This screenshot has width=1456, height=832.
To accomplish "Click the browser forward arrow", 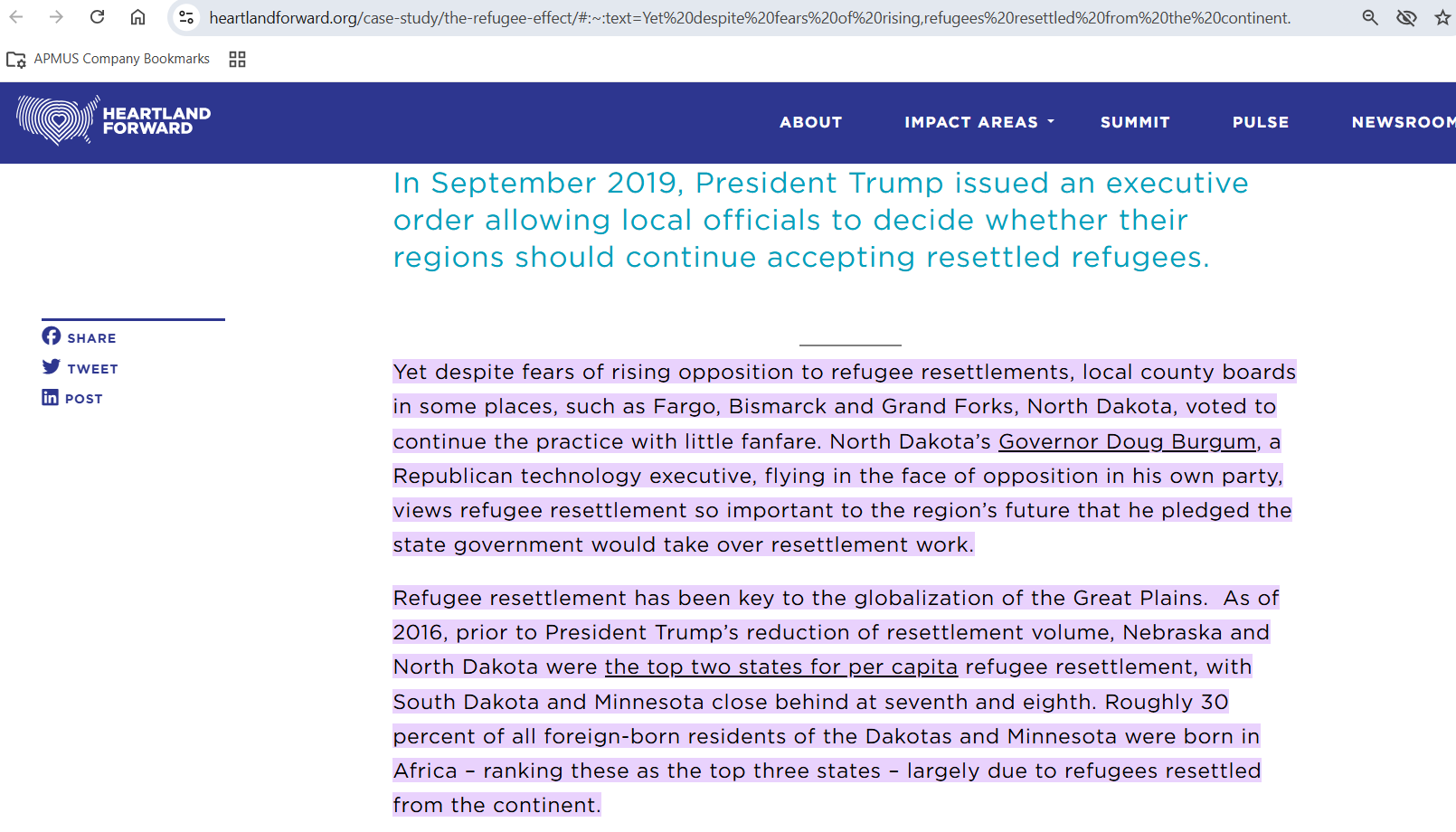I will (56, 17).
